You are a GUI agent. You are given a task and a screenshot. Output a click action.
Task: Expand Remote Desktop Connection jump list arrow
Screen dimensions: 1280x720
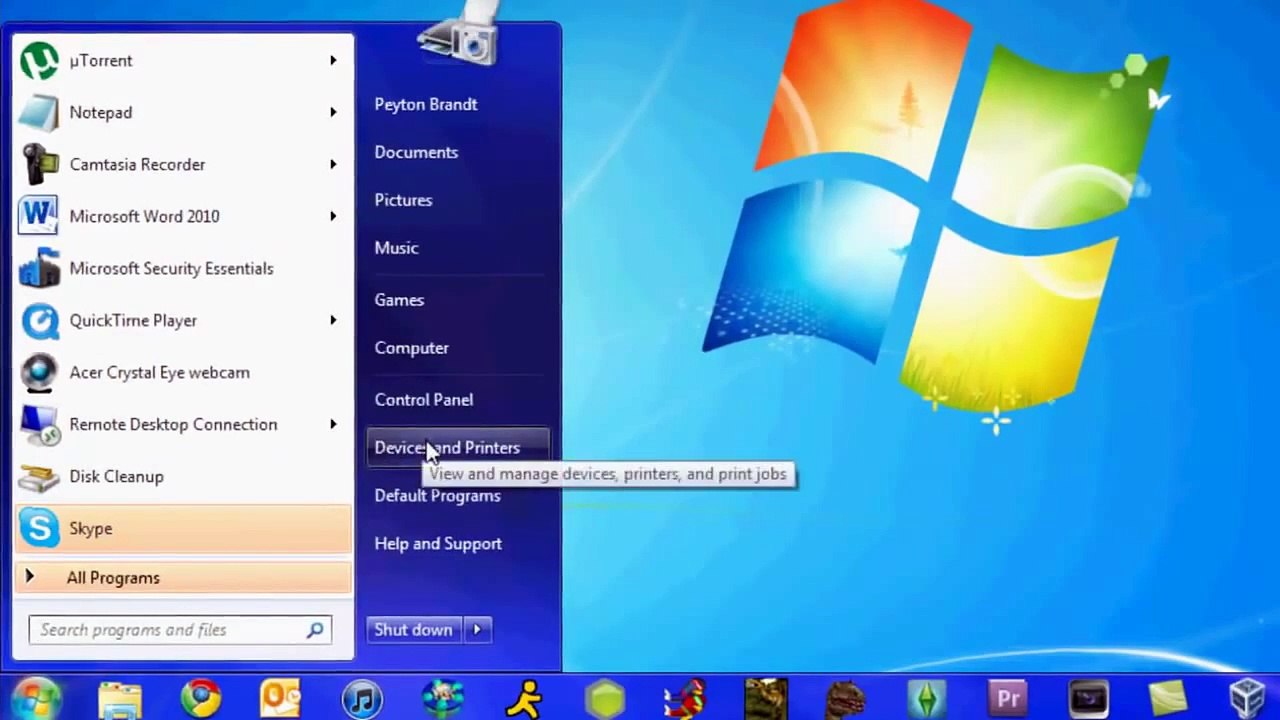(x=333, y=425)
